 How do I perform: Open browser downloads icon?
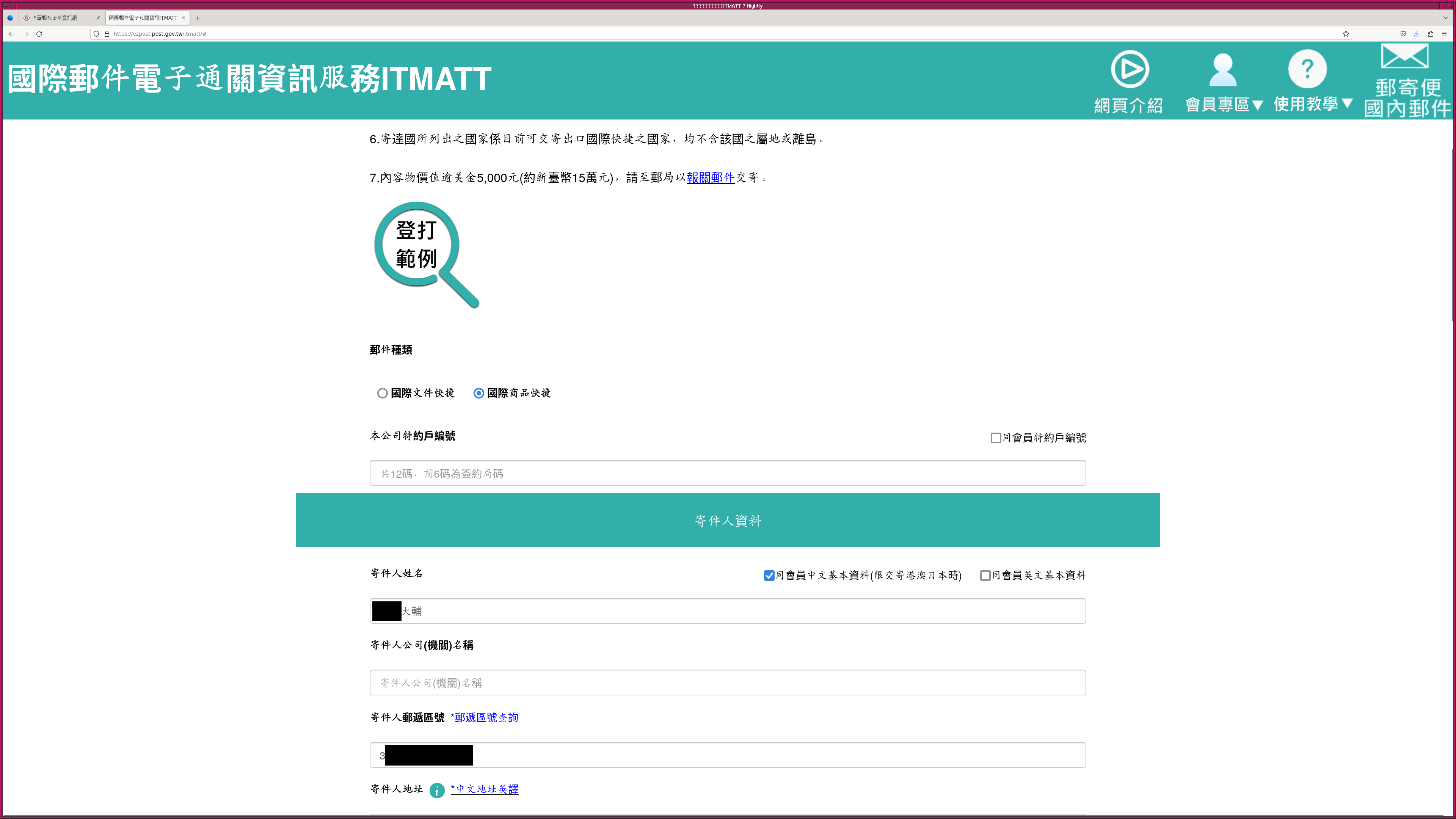point(1417,34)
